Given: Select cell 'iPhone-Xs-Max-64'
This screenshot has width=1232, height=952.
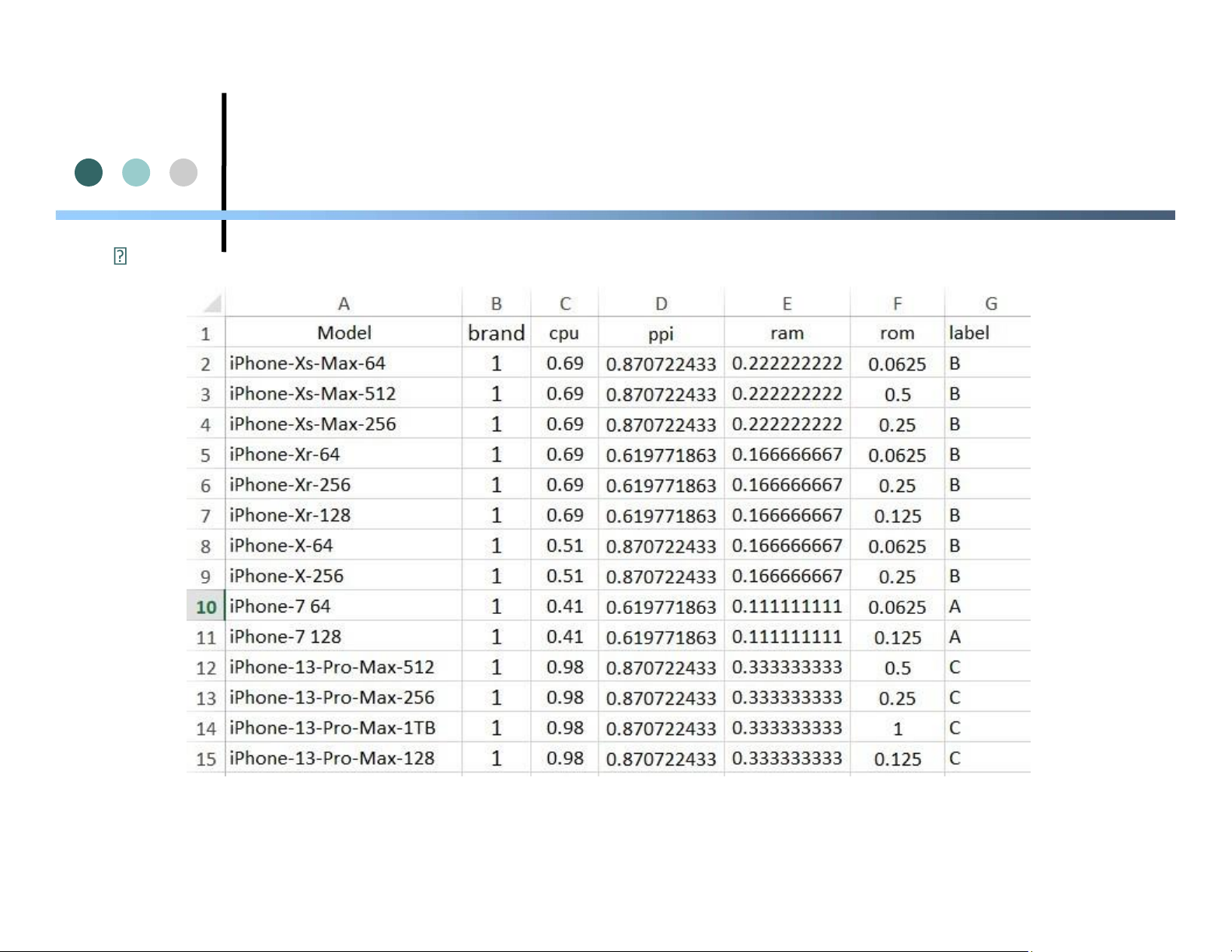Looking at the screenshot, I should tap(344, 363).
